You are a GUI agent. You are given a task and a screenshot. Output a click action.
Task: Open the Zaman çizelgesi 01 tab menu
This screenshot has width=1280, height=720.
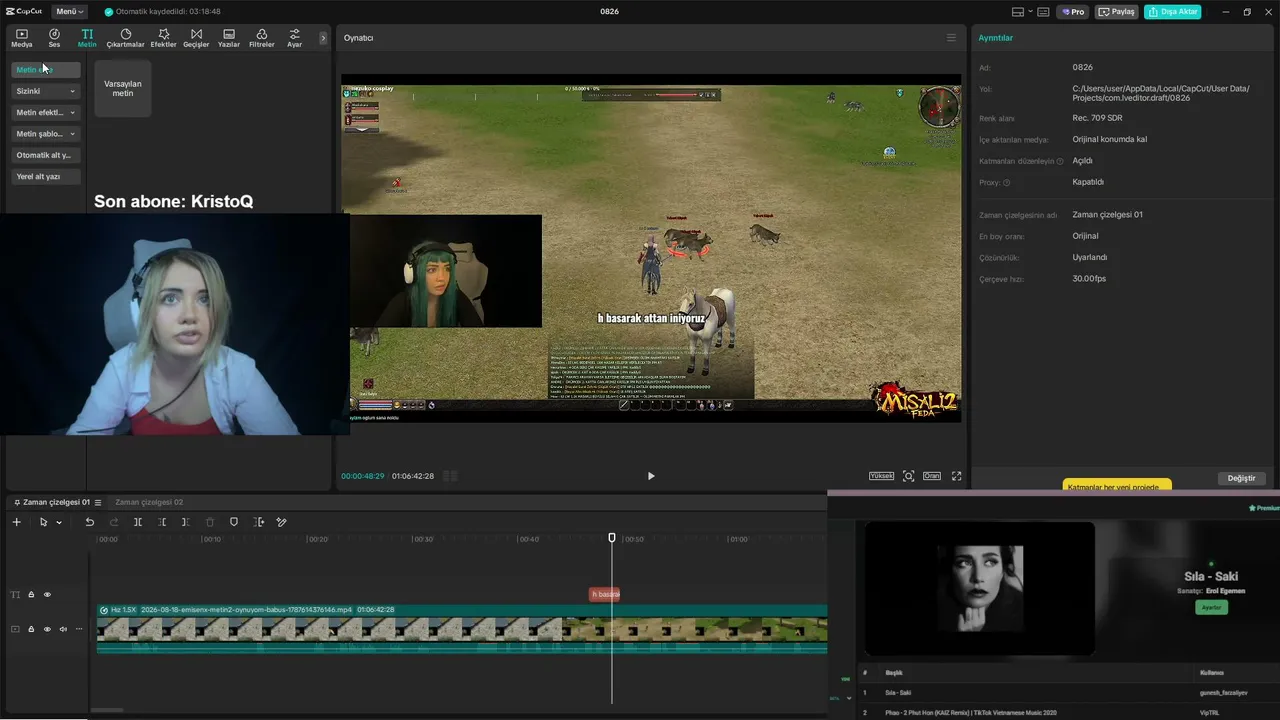tap(98, 502)
